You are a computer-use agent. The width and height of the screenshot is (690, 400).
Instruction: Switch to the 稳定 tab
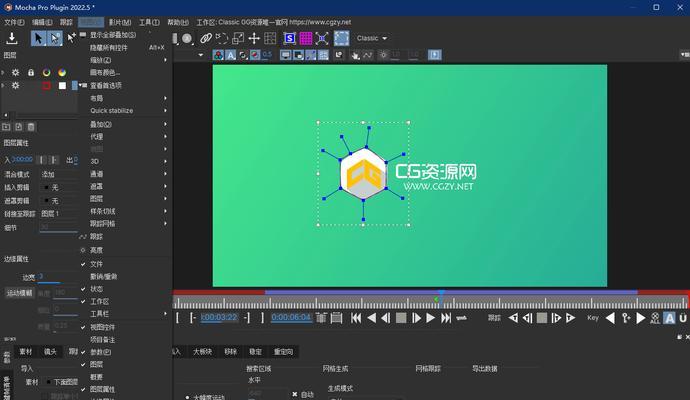click(x=255, y=352)
